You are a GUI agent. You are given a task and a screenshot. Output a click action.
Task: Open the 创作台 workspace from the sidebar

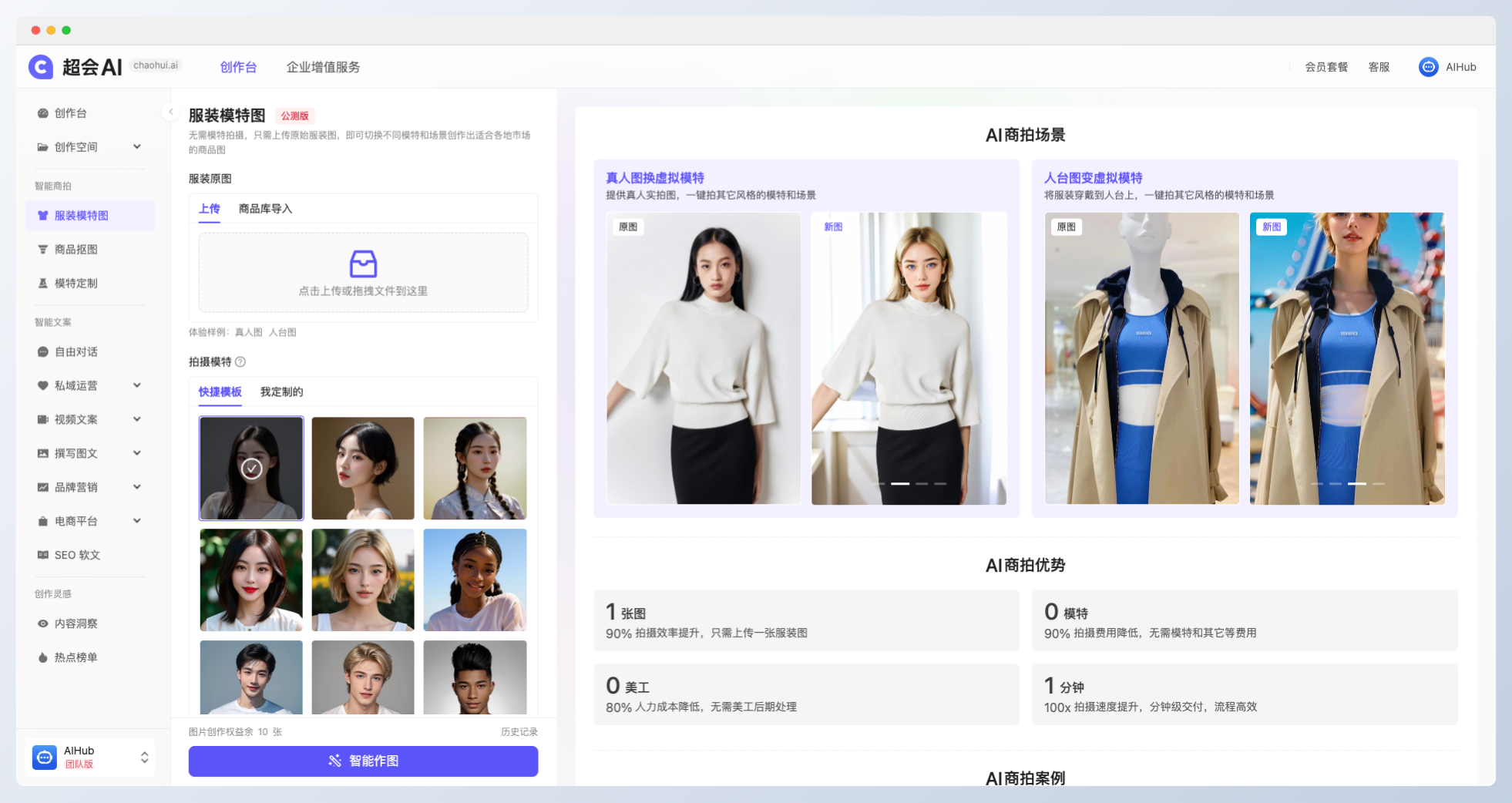72,113
